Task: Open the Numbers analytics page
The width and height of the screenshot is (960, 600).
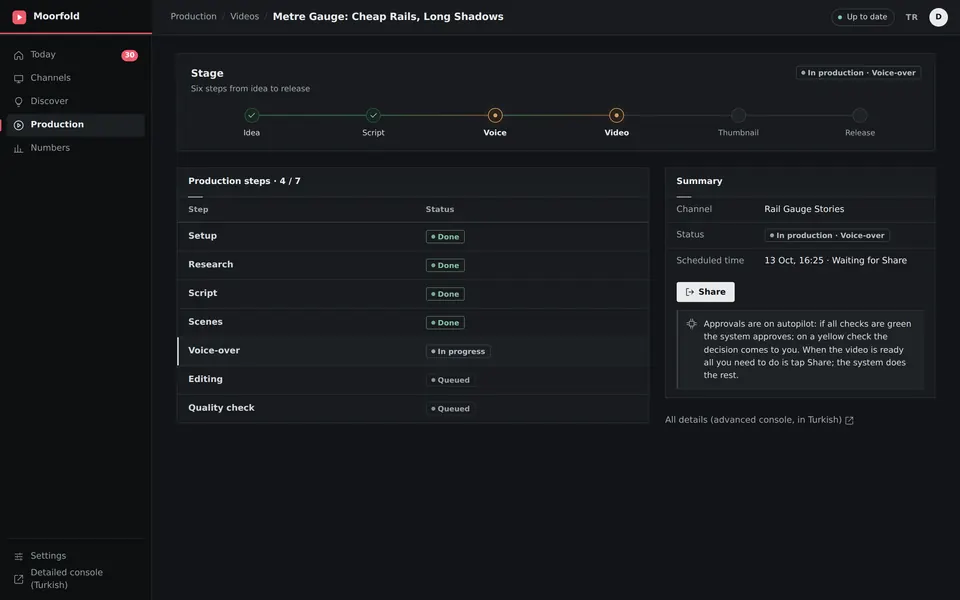Action: click(76, 148)
